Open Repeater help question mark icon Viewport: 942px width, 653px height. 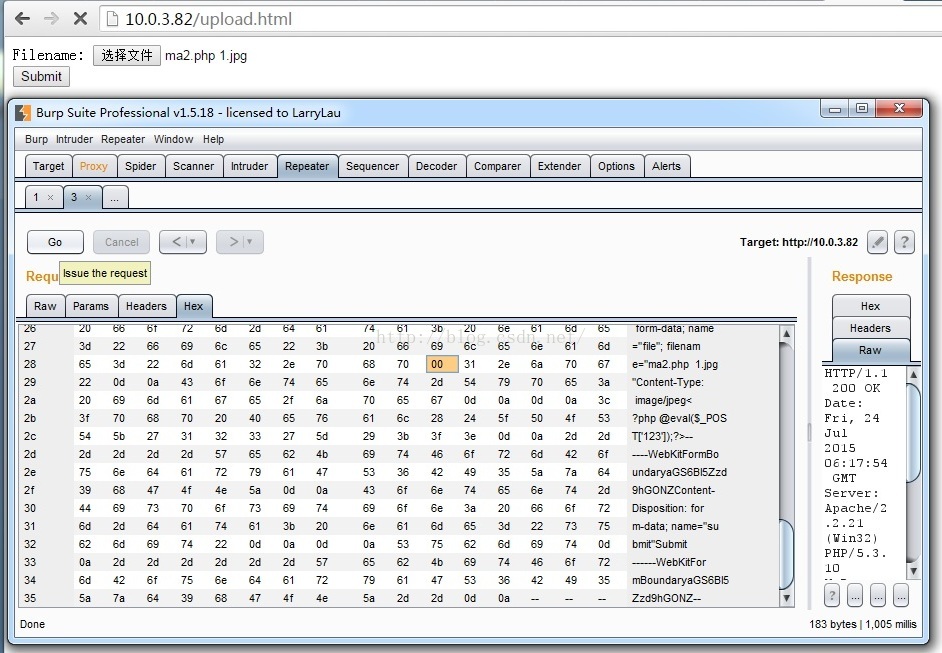904,242
